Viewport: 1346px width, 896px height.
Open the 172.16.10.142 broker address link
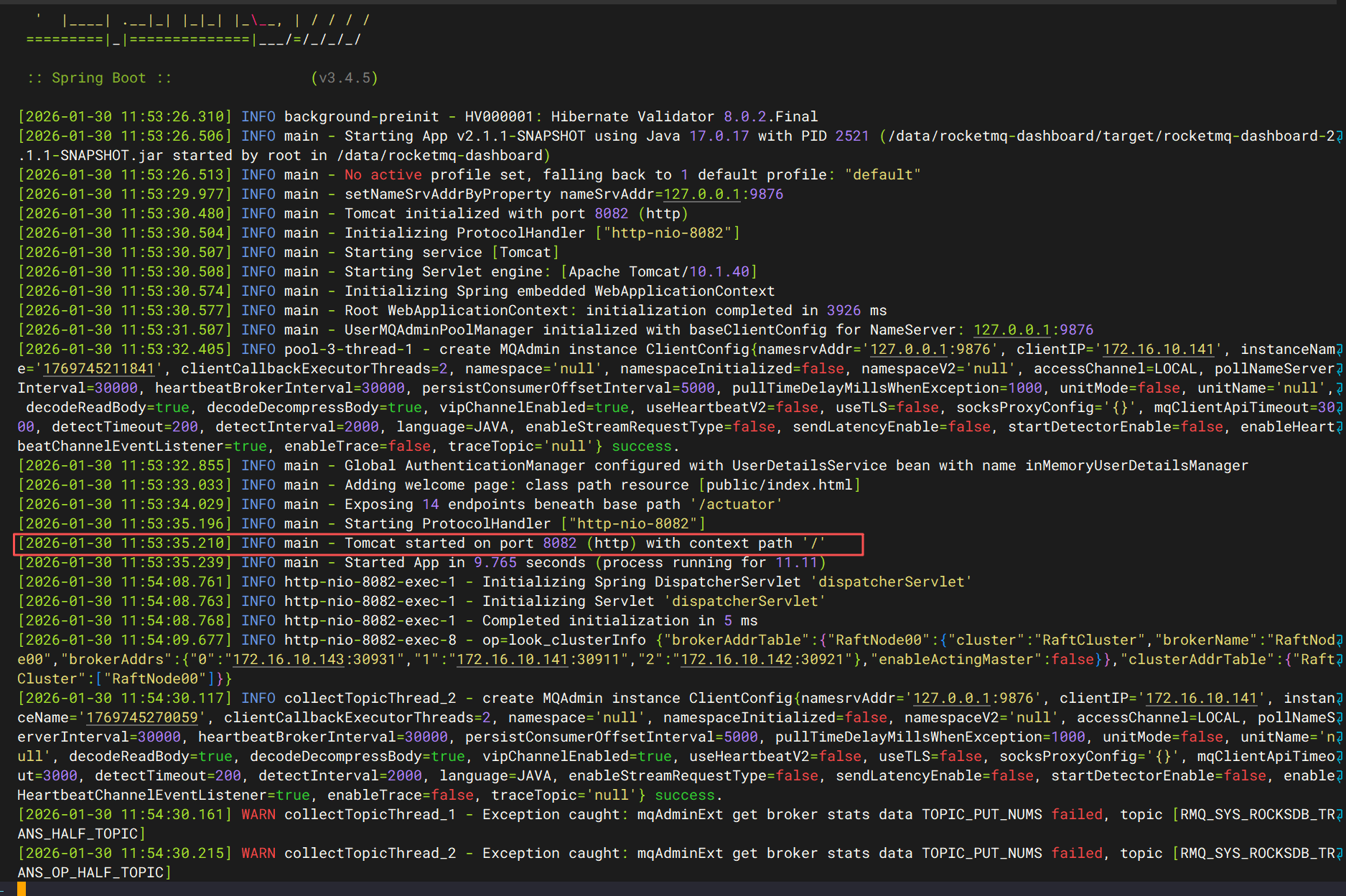736,659
